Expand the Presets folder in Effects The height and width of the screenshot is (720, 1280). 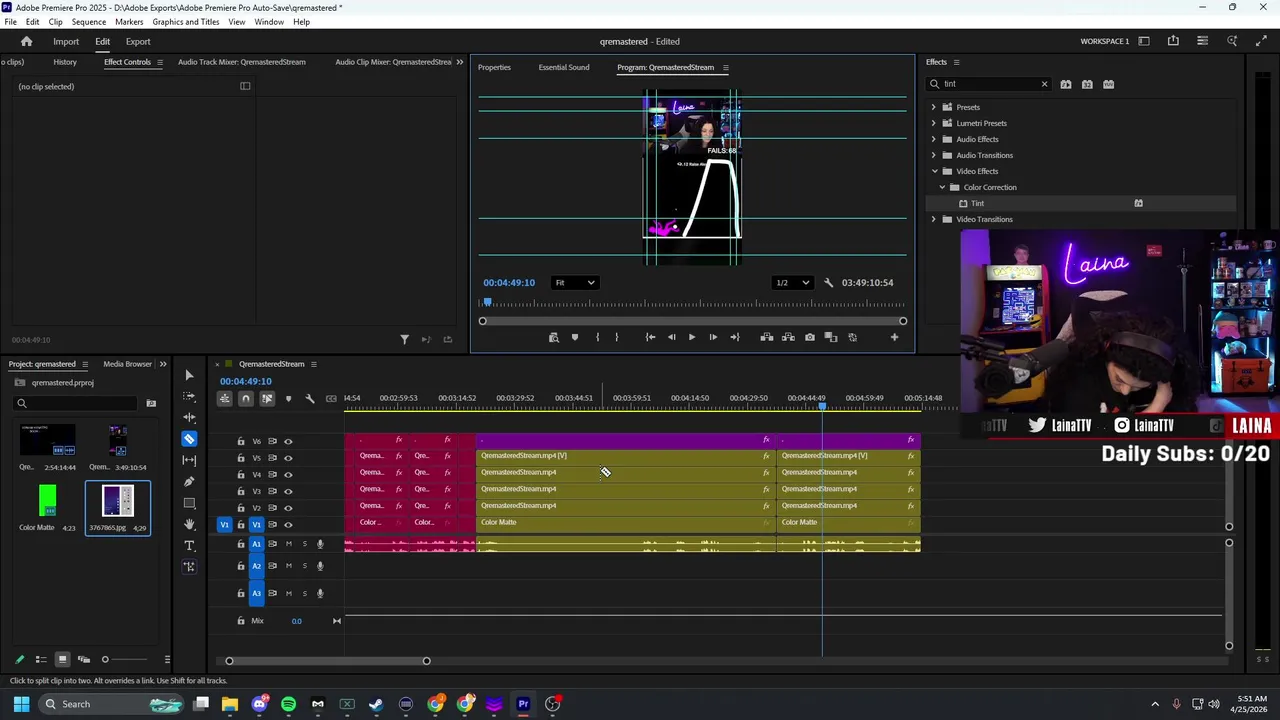(x=934, y=107)
